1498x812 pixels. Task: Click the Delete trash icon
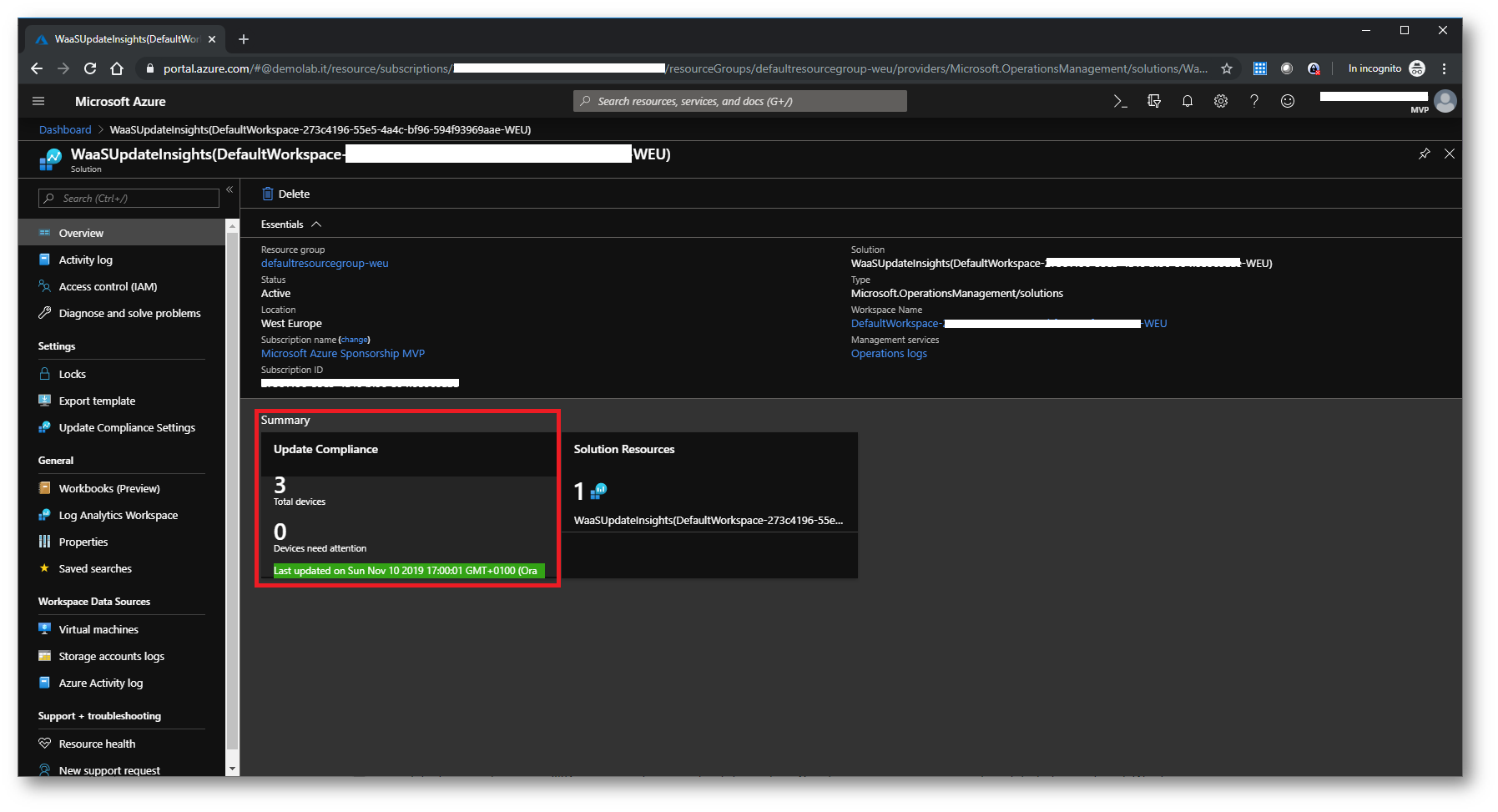pyautogui.click(x=268, y=194)
